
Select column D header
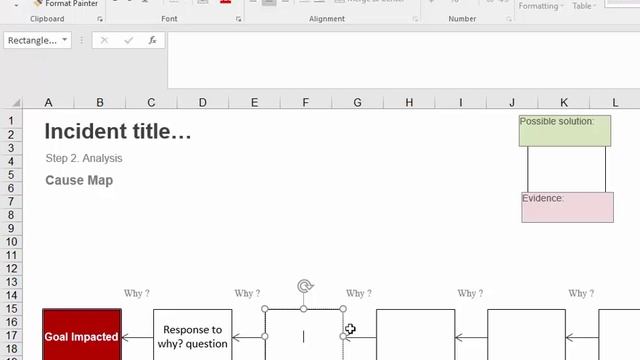click(x=202, y=102)
